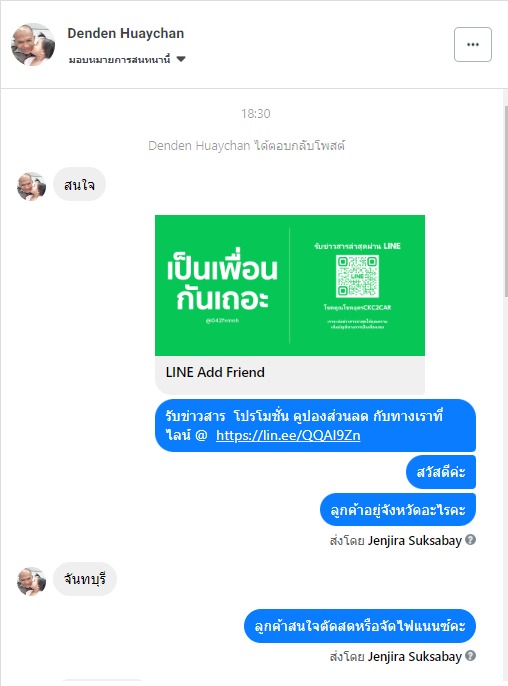Click Denden Huaychan's header profile picture
This screenshot has width=508, height=686.
(x=33, y=45)
